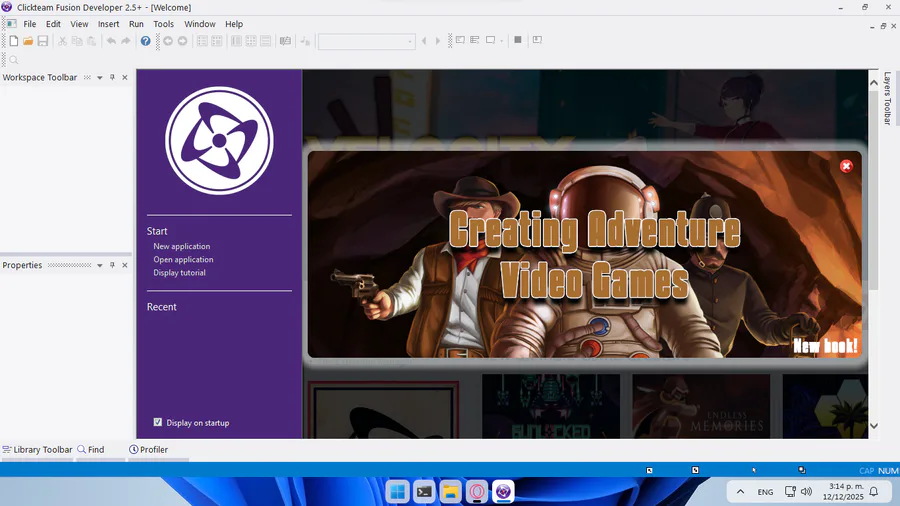Click the Display tutorial link
Screen dimensions: 900x506
(179, 273)
